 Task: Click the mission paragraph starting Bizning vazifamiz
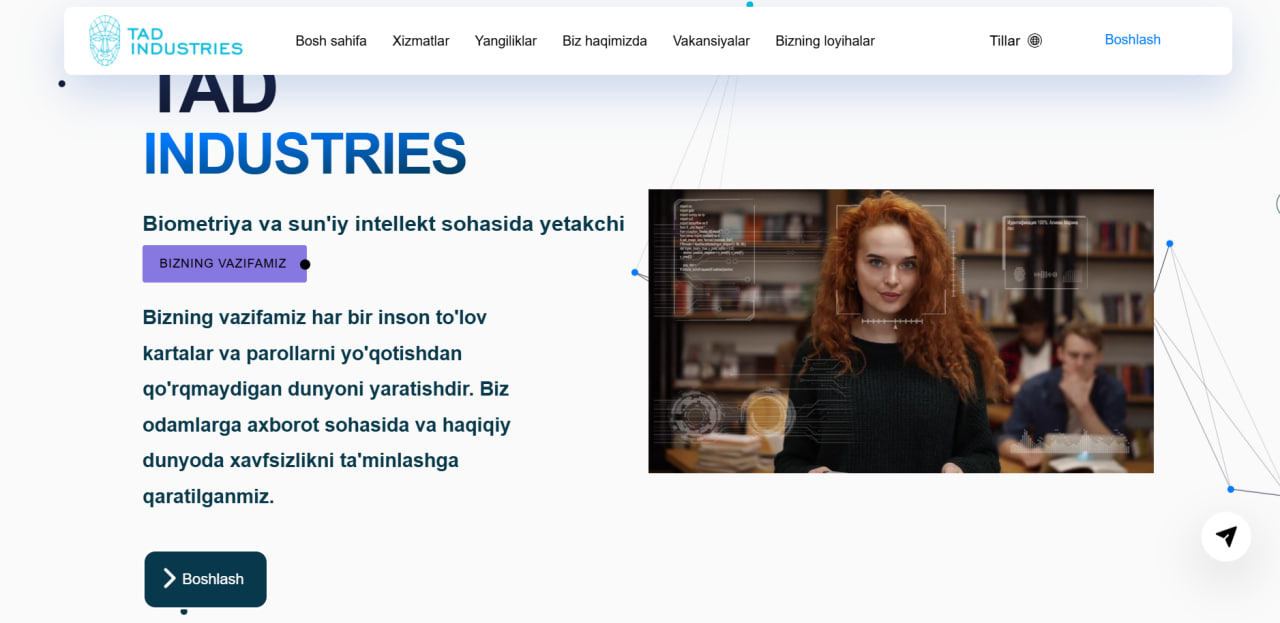327,406
